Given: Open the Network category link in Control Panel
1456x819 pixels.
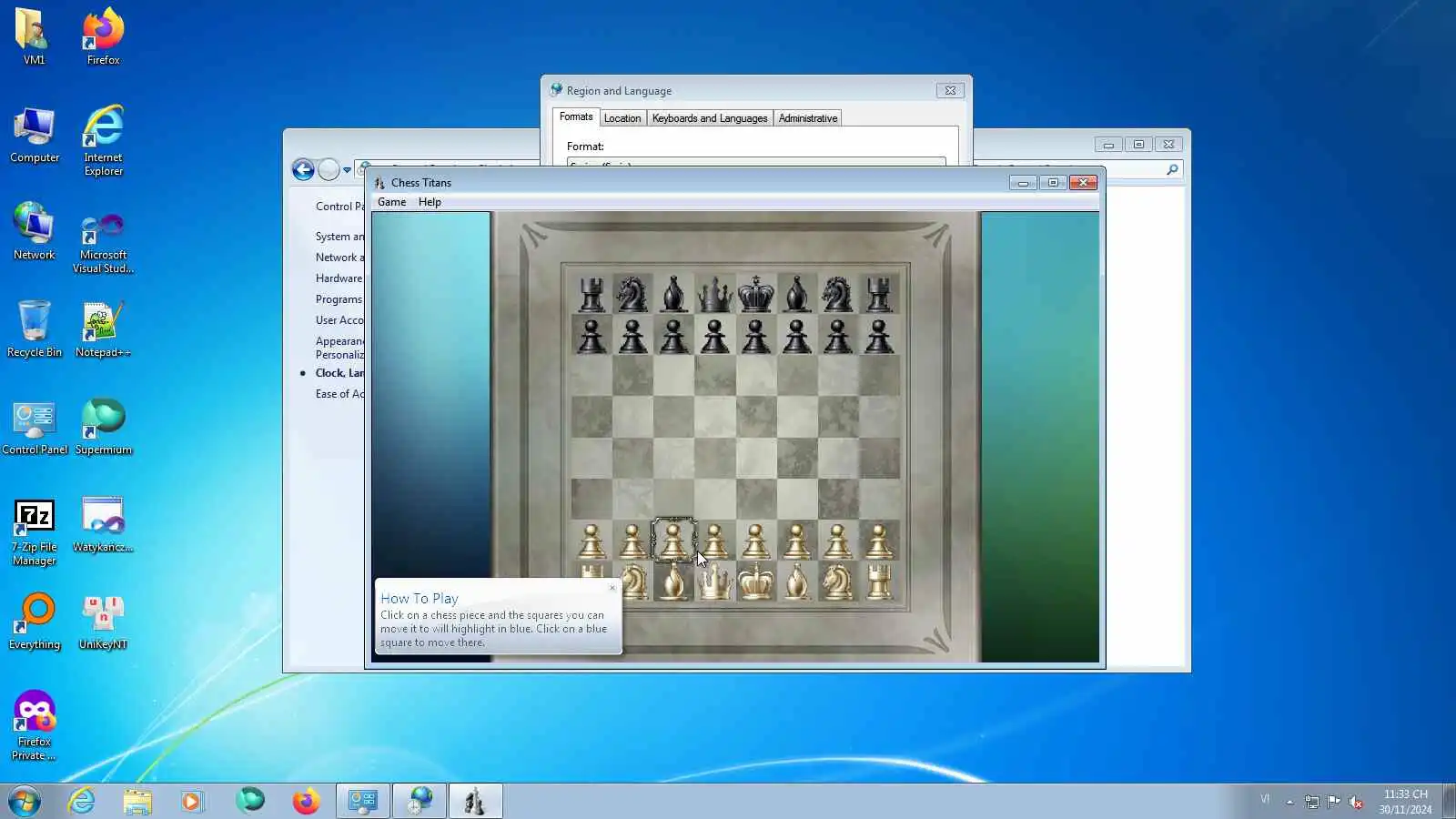Looking at the screenshot, I should point(339,258).
